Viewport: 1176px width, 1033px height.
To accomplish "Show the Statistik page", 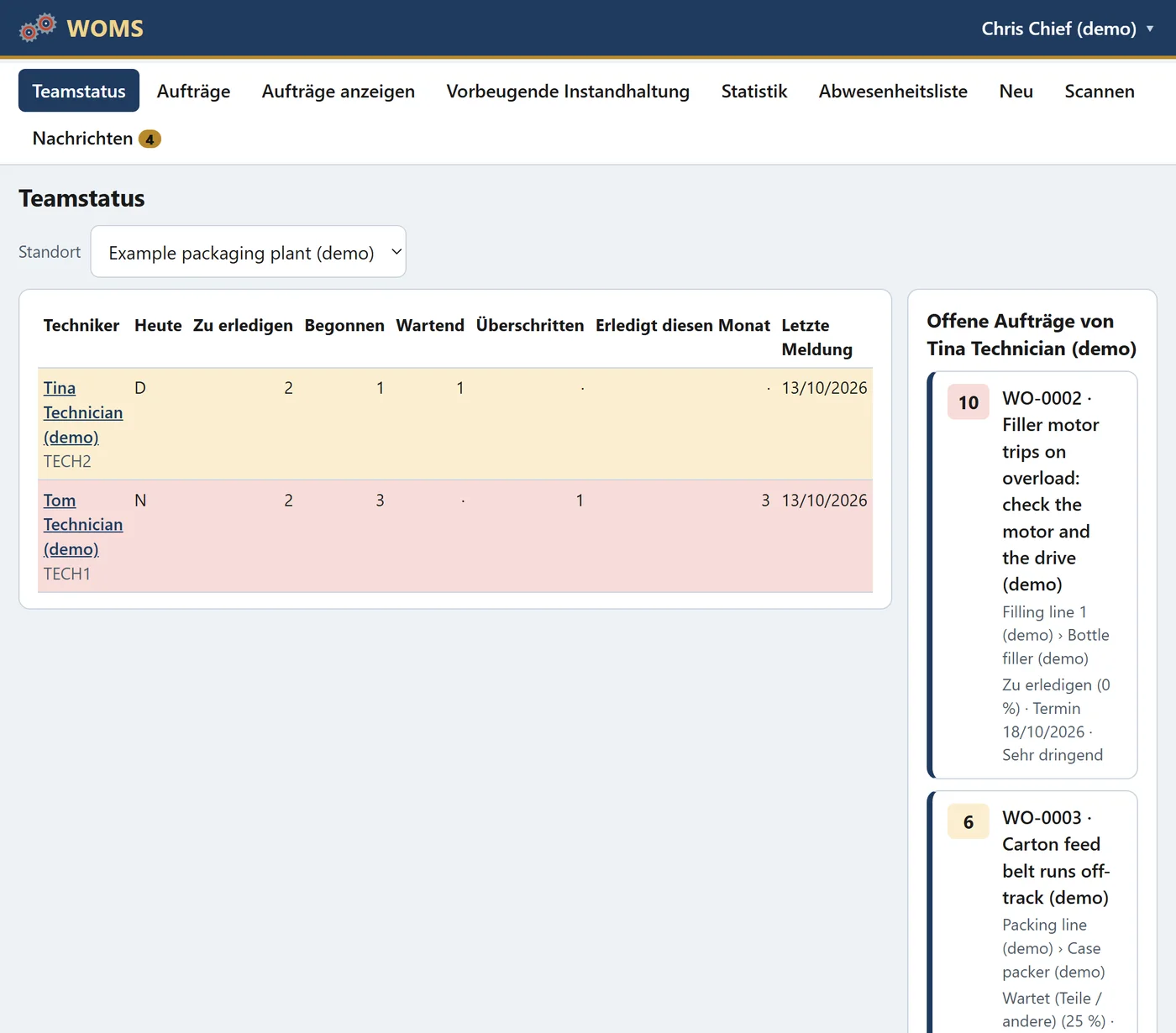I will pyautogui.click(x=754, y=91).
